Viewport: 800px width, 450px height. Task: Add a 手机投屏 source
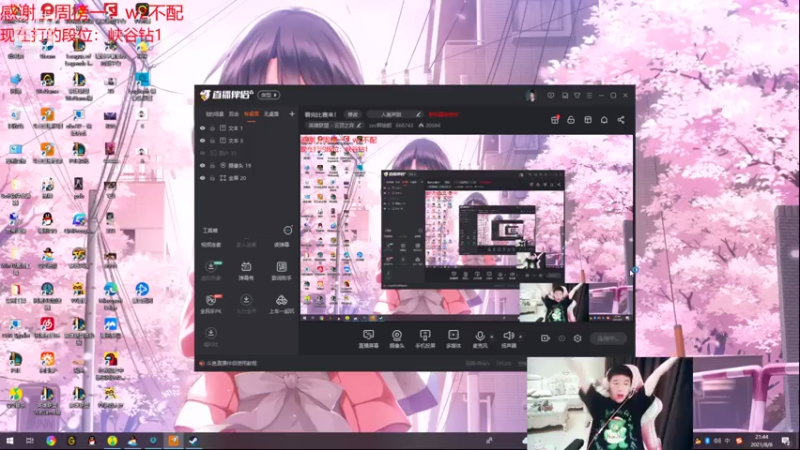click(424, 339)
